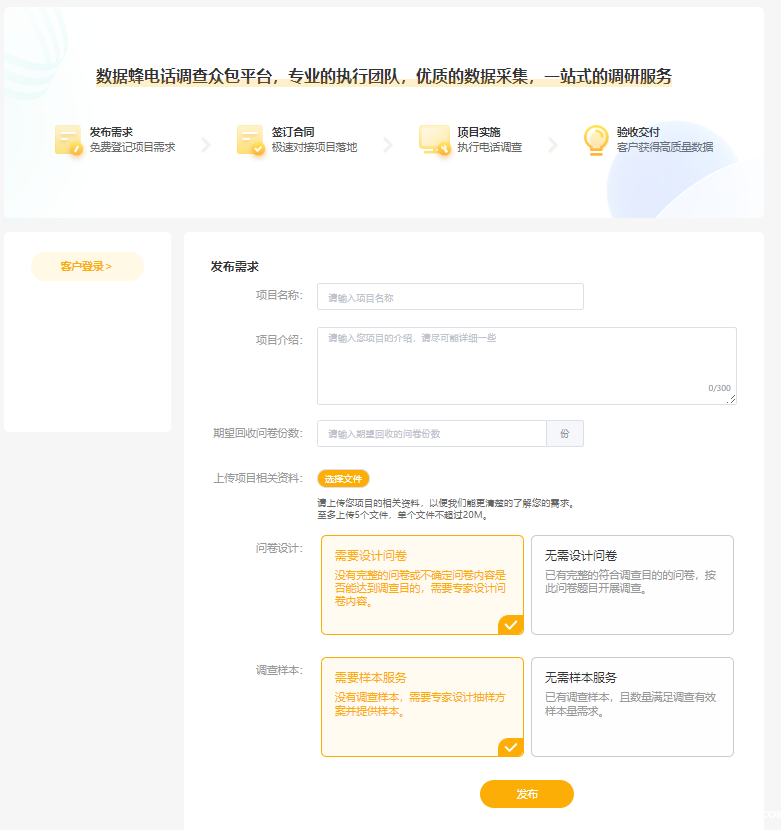The height and width of the screenshot is (830, 781).
Task: Choose the 需要样本服务 option
Action: (x=422, y=706)
